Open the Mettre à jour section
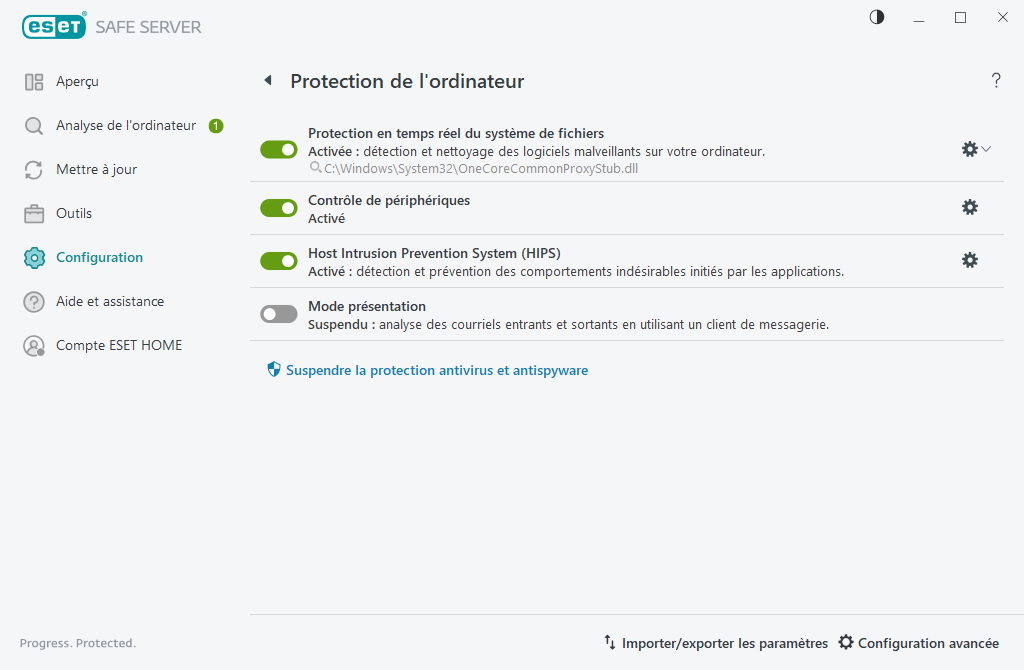Image resolution: width=1024 pixels, height=670 pixels. [x=95, y=169]
